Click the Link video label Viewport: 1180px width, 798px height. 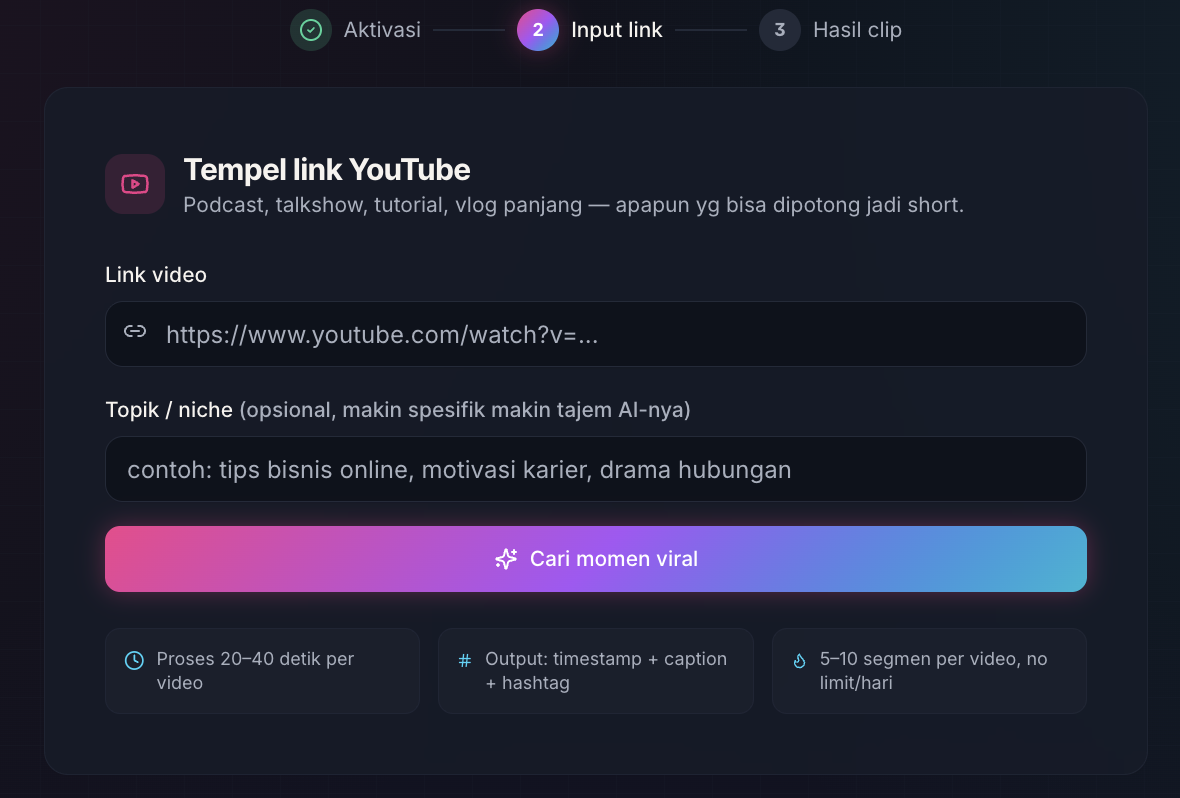[156, 275]
